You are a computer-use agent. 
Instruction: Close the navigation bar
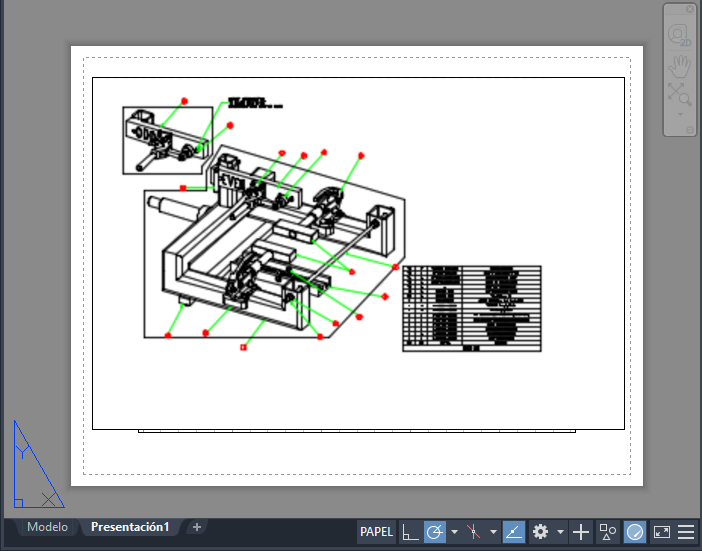tap(690, 9)
